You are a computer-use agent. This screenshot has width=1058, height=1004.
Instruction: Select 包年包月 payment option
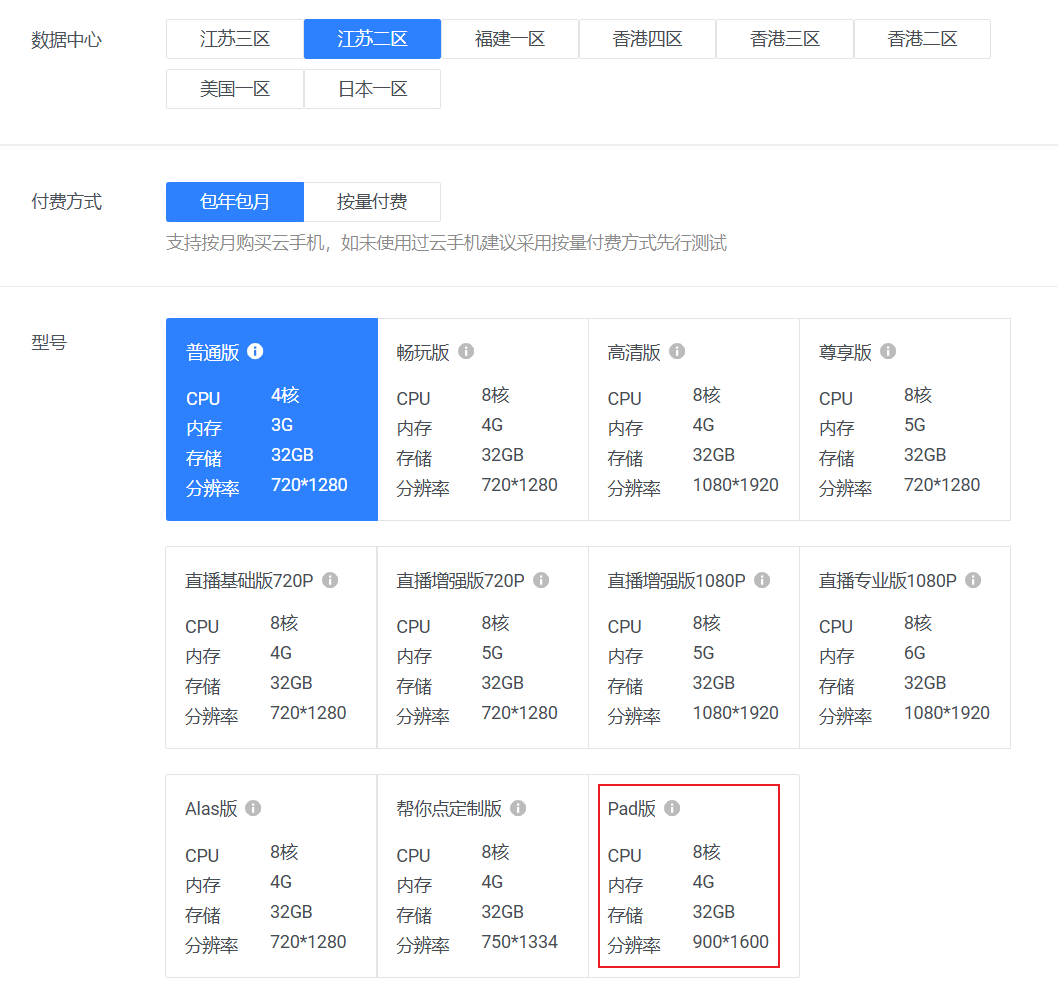[x=235, y=202]
